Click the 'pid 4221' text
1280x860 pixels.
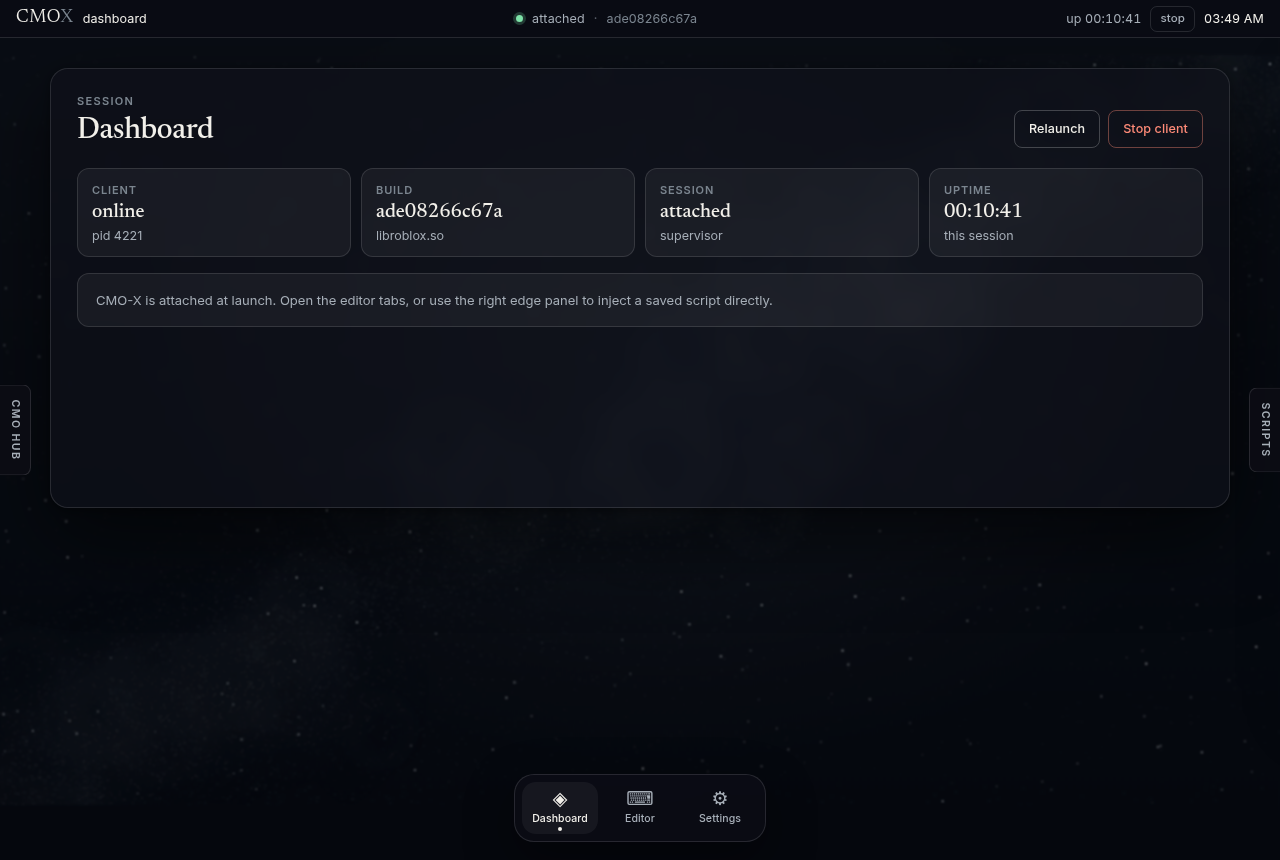(x=117, y=235)
